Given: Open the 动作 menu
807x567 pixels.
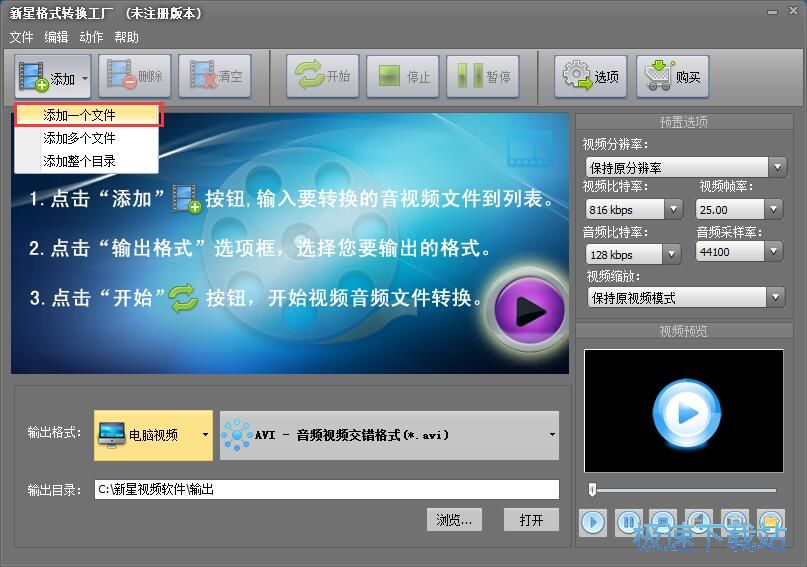Looking at the screenshot, I should (91, 37).
